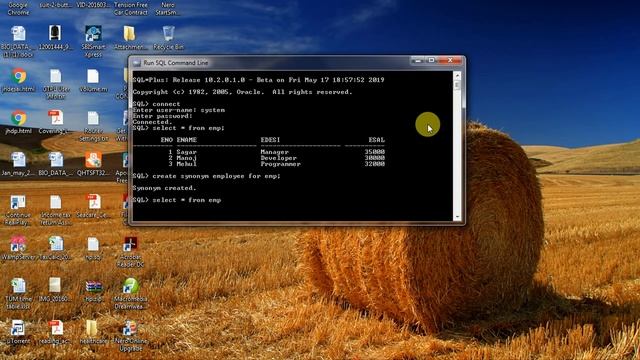640x360 pixels.
Task: Select the Acrobat Reader DC shortcut
Action: pyautogui.click(x=131, y=252)
